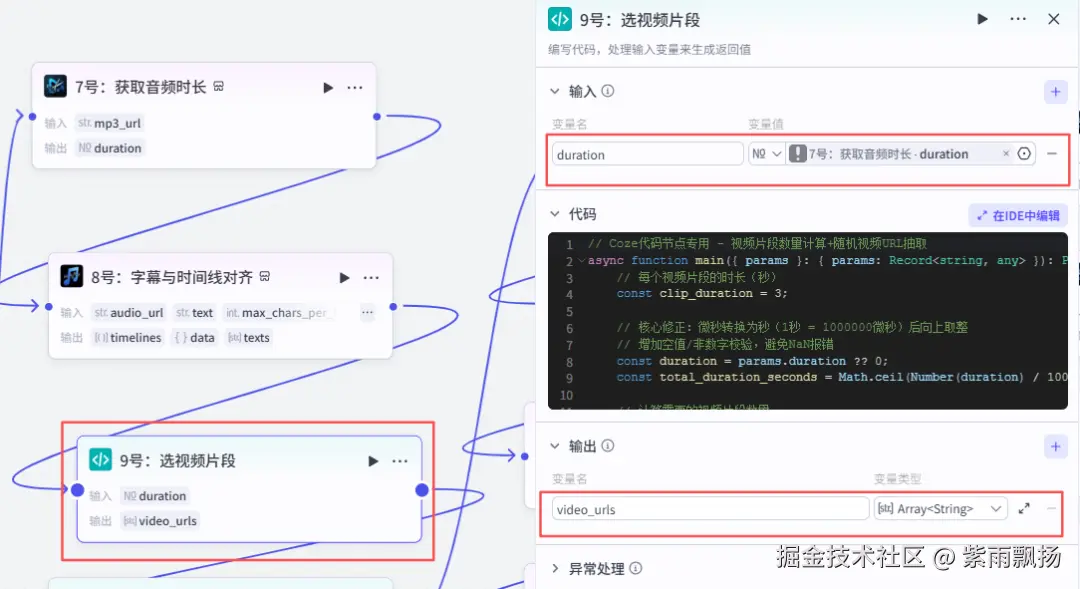This screenshot has height=589, width=1080.
Task: Click the input port of node 9号
Action: [78, 490]
